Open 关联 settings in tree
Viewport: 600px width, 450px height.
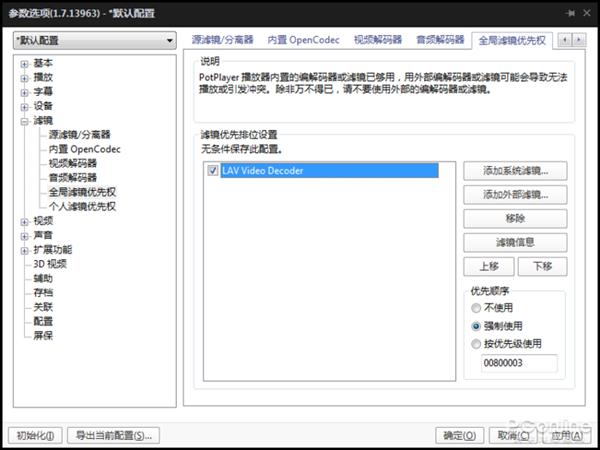pyautogui.click(x=43, y=307)
